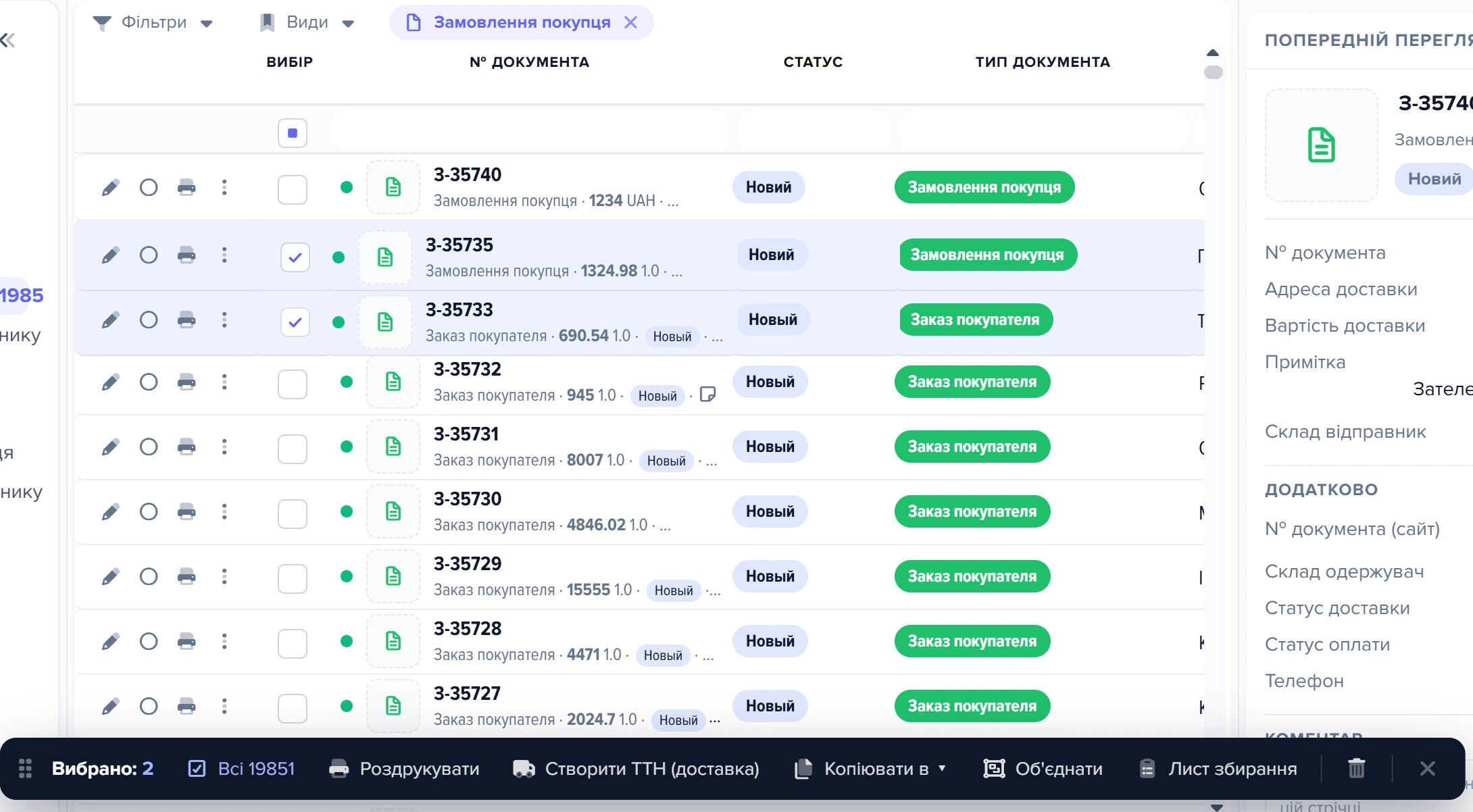
Task: Edit order 3-35727 with pencil icon
Action: pos(110,706)
